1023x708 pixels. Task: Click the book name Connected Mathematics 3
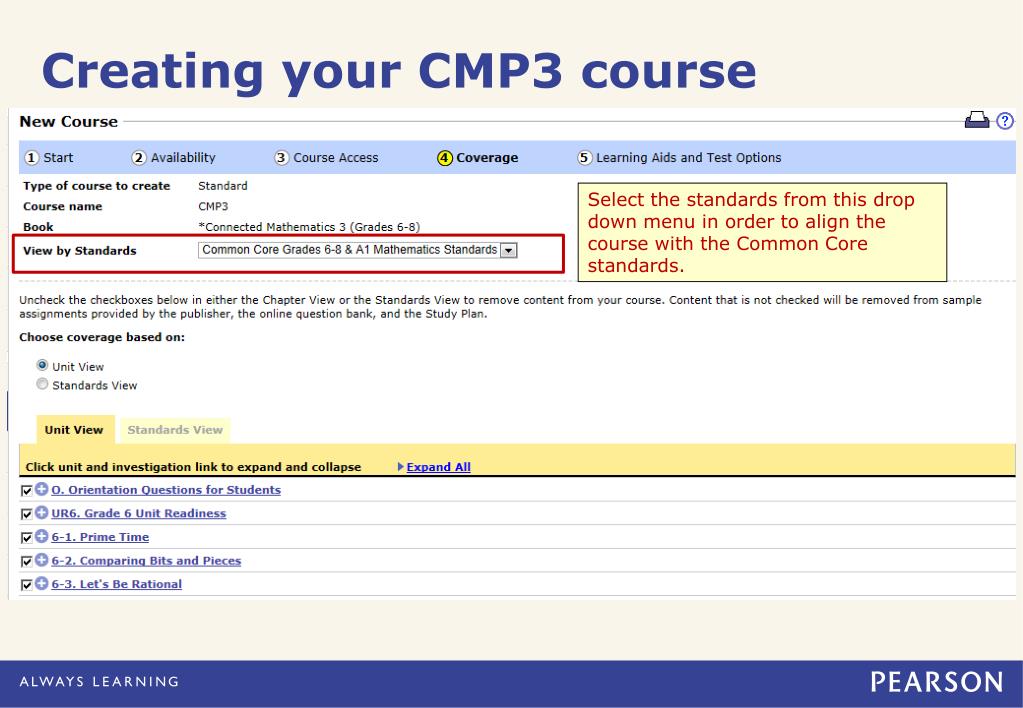coord(309,227)
